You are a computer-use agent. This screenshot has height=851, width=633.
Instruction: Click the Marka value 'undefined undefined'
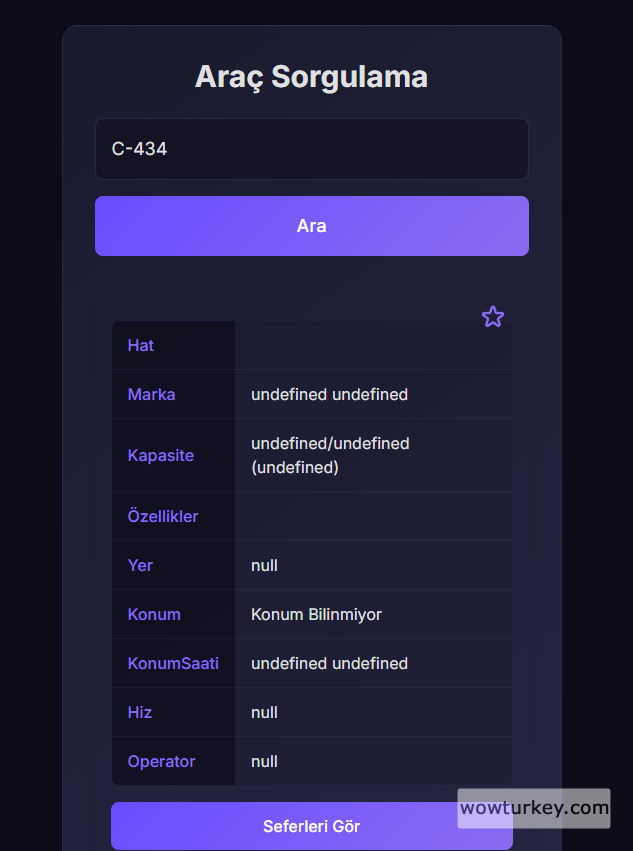tap(329, 394)
